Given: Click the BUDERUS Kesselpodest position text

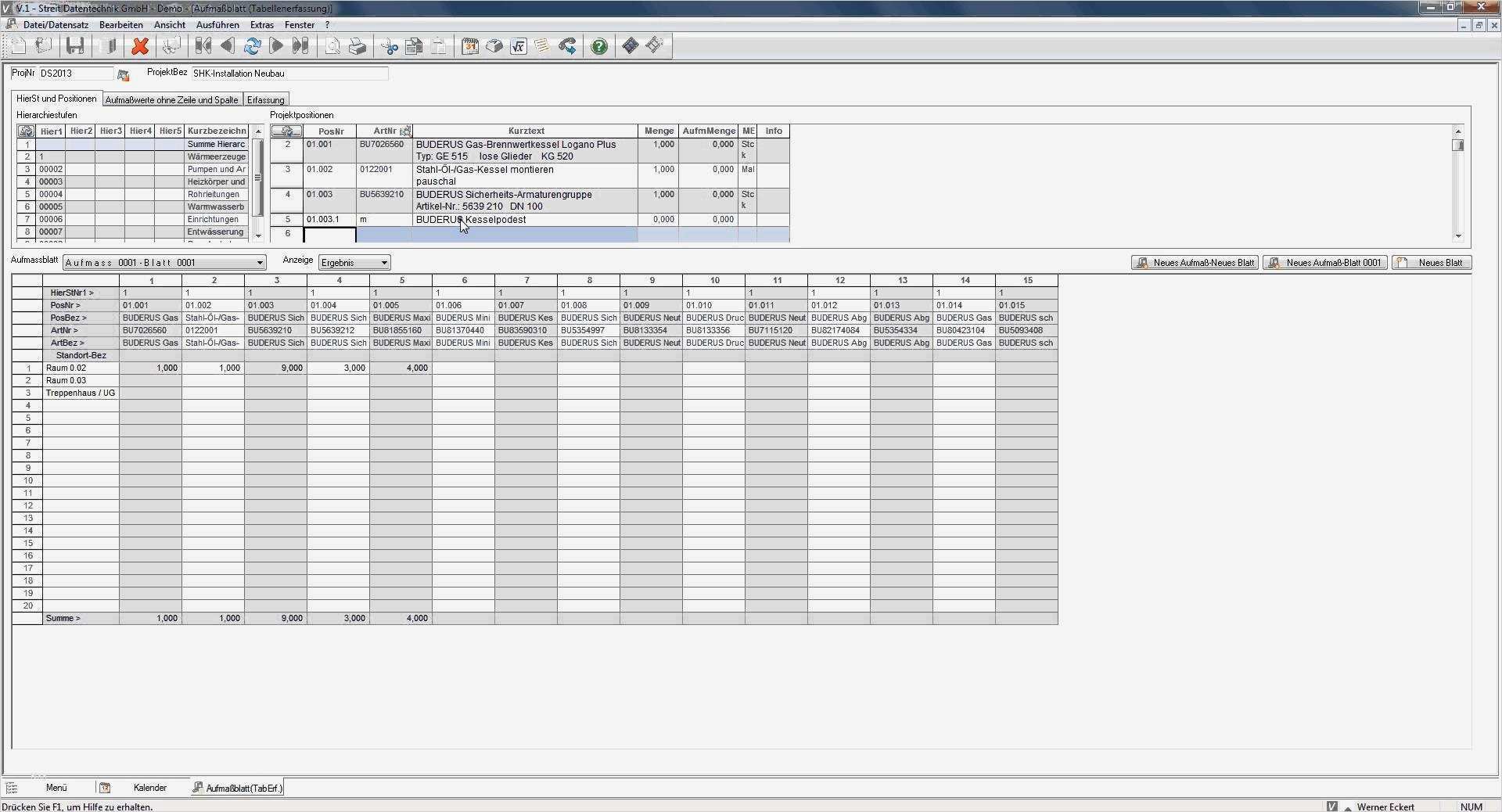Looking at the screenshot, I should point(471,220).
